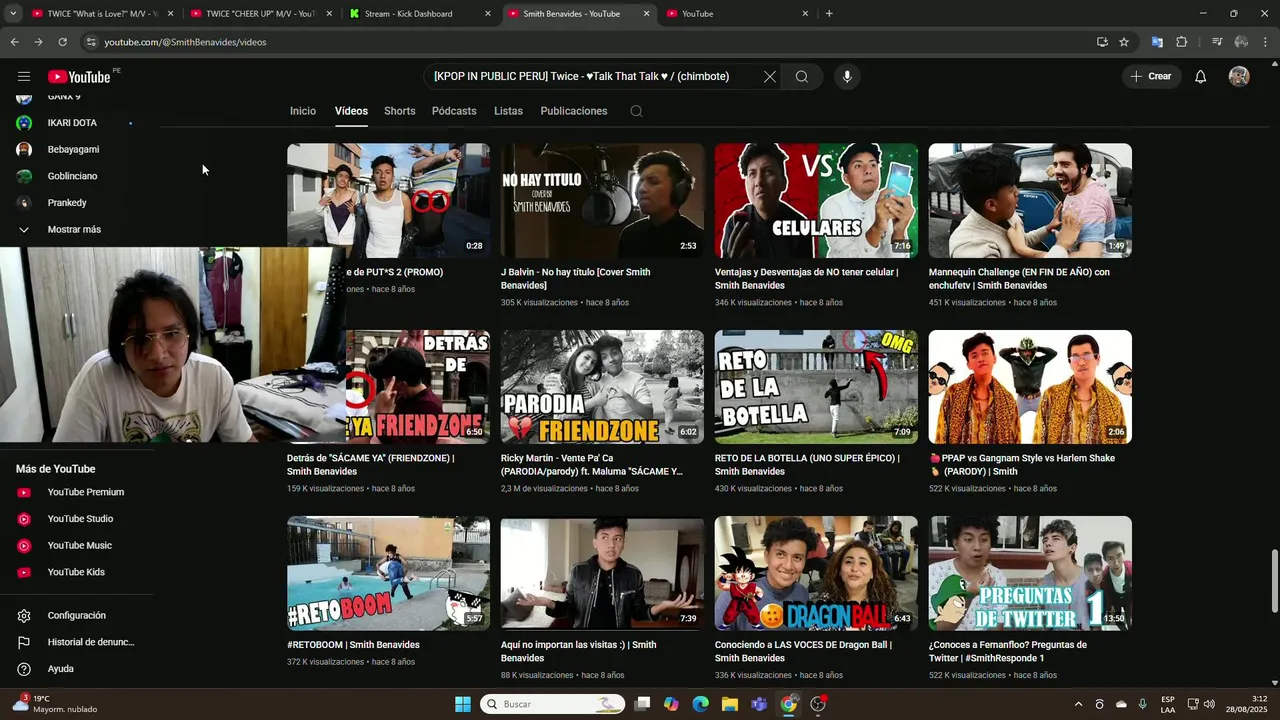The width and height of the screenshot is (1280, 720).
Task: Open Ventajas y Desventajas de NO tener celular title
Action: tap(806, 279)
